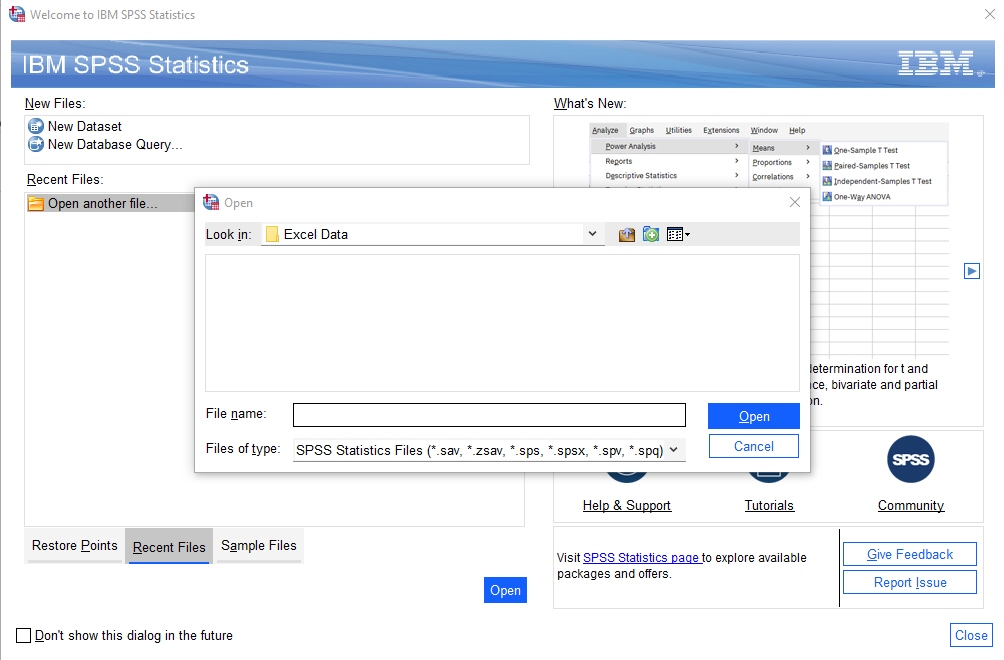This screenshot has width=1004, height=660.
Task: Open the Help & Support link
Action: click(627, 505)
